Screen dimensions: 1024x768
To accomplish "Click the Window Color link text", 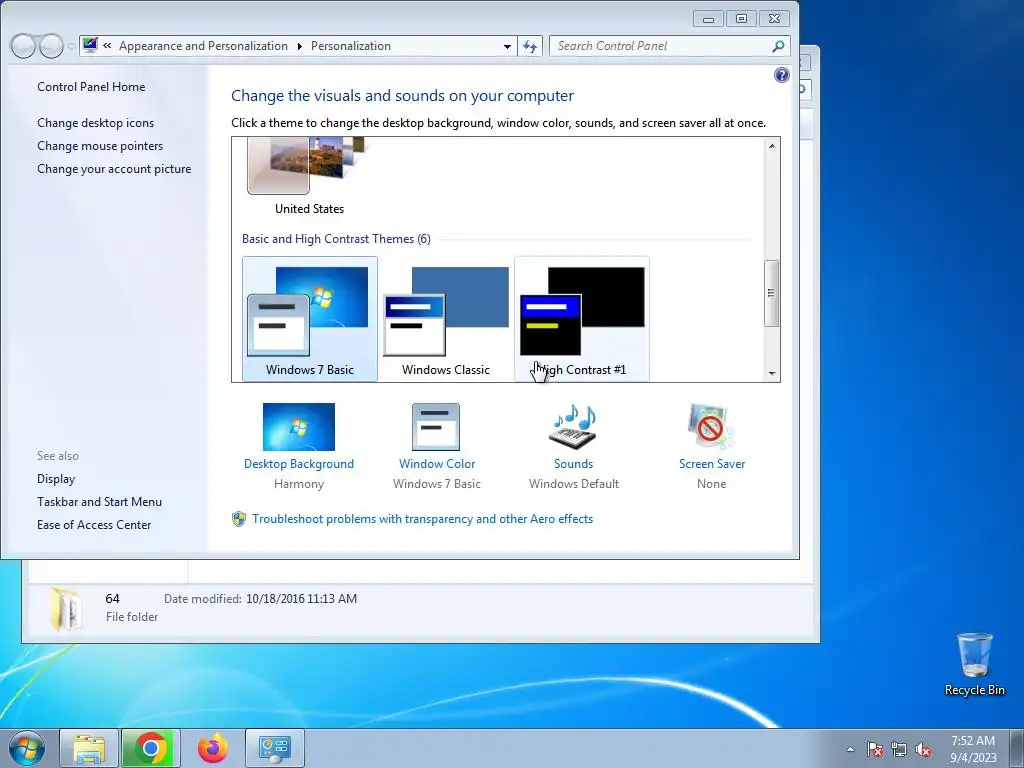I will [x=437, y=464].
